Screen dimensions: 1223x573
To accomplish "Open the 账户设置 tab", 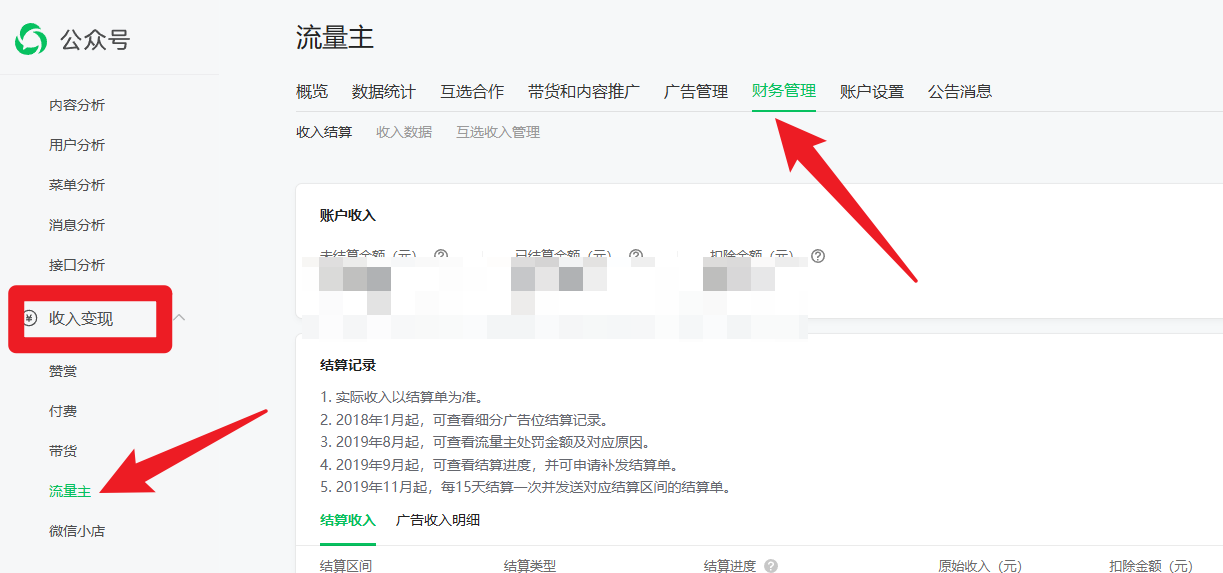I will pyautogui.click(x=872, y=92).
